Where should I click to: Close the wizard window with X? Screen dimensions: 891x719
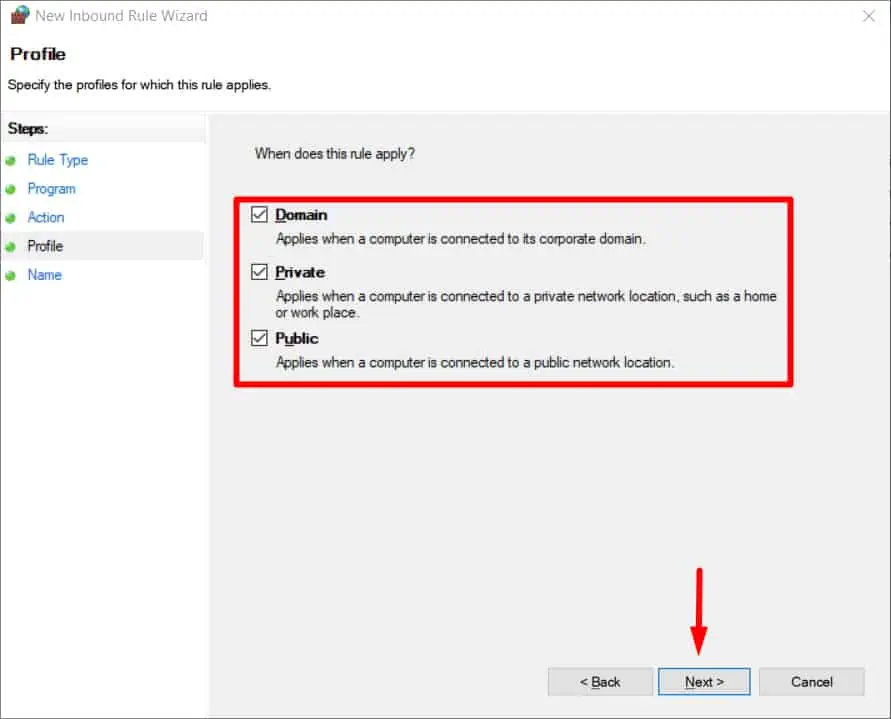click(x=869, y=16)
